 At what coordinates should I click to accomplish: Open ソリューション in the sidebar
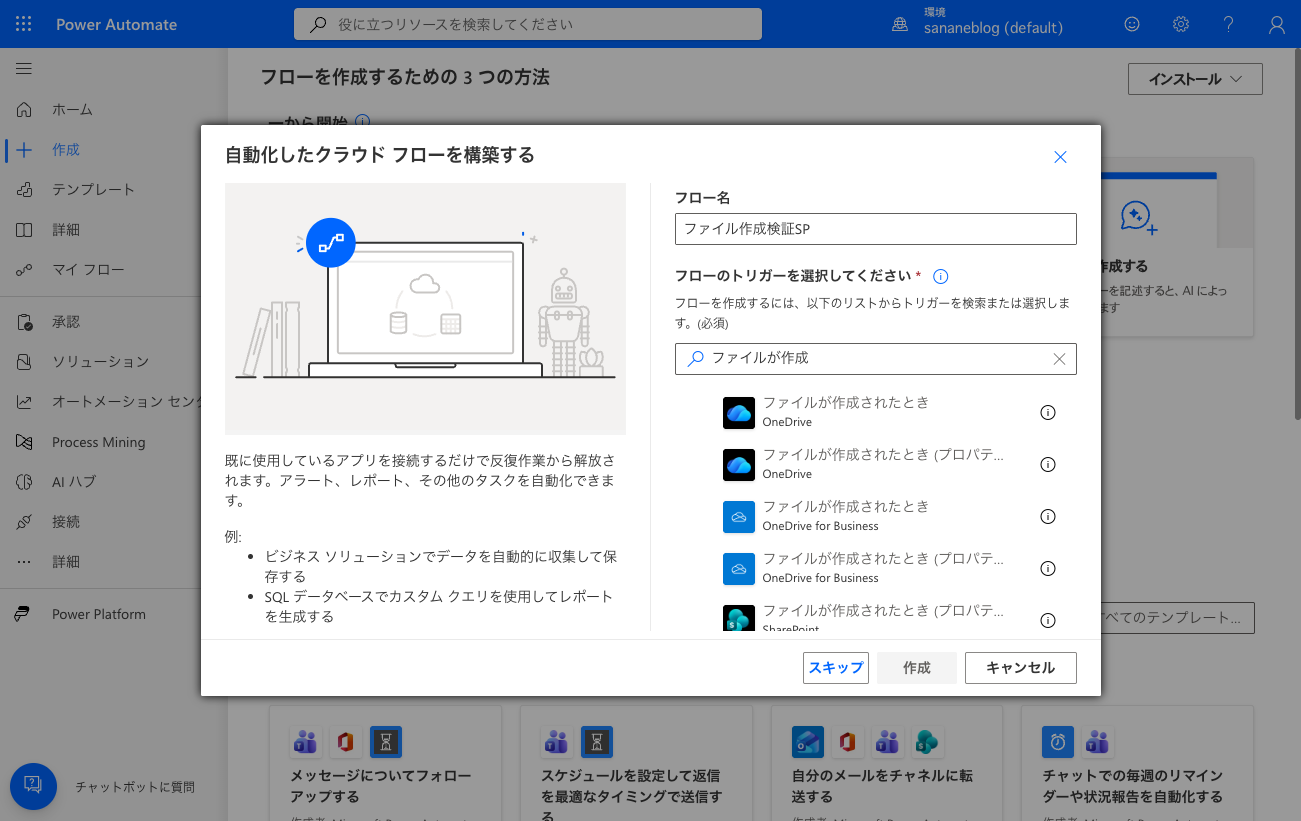(x=100, y=361)
